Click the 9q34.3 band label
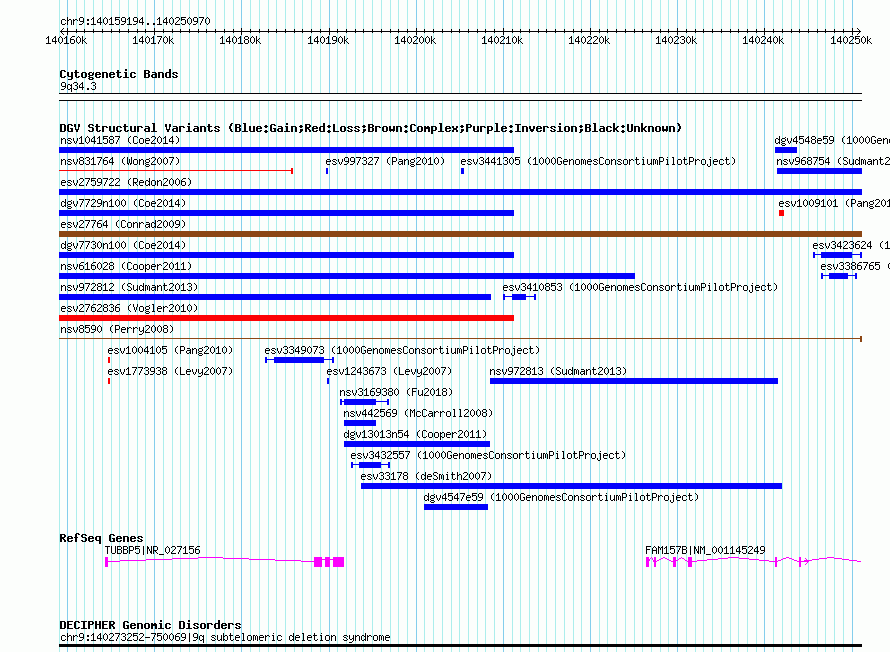The width and height of the screenshot is (890, 652). coord(78,86)
